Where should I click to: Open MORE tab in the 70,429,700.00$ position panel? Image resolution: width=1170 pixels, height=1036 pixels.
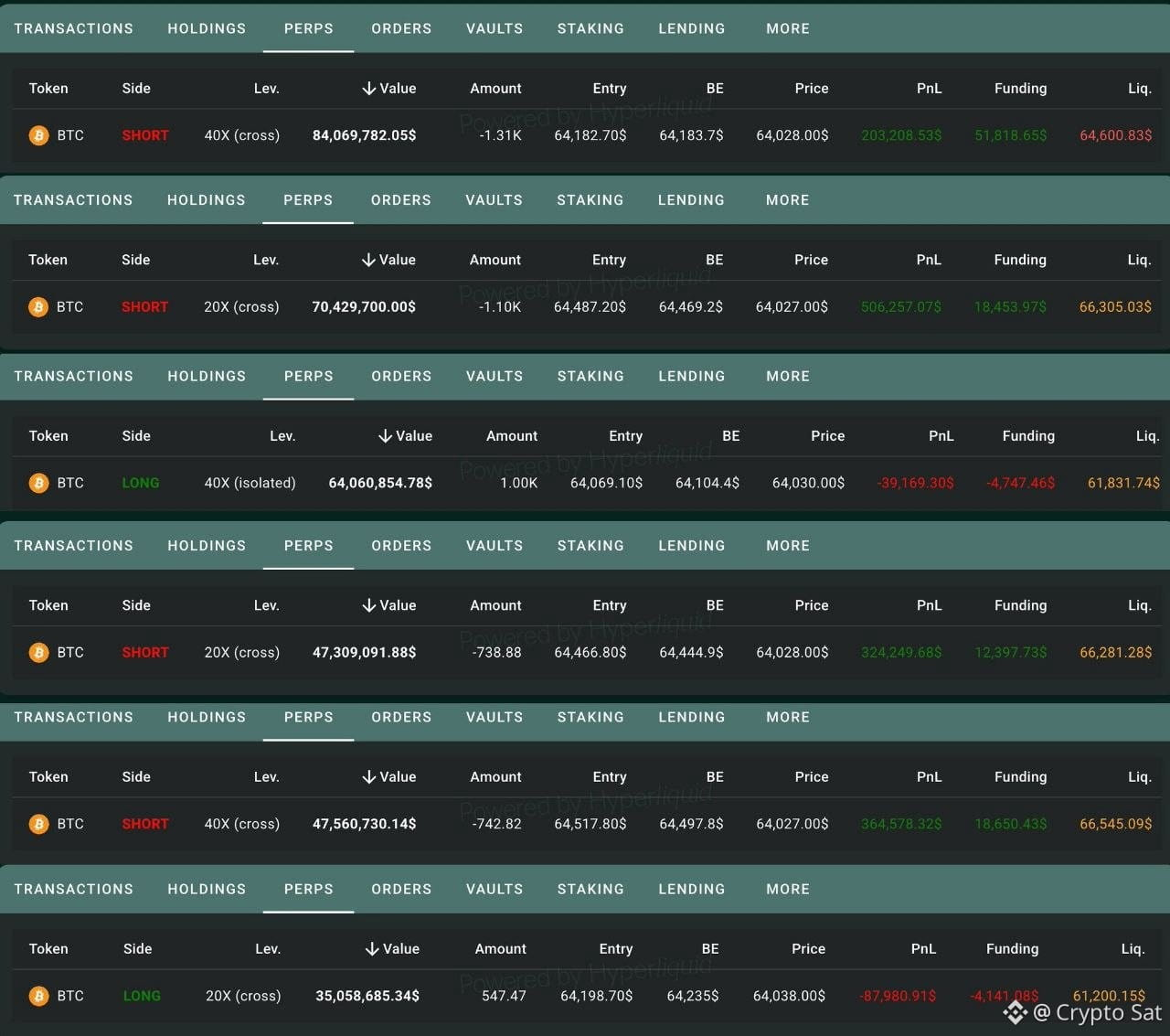click(x=788, y=200)
